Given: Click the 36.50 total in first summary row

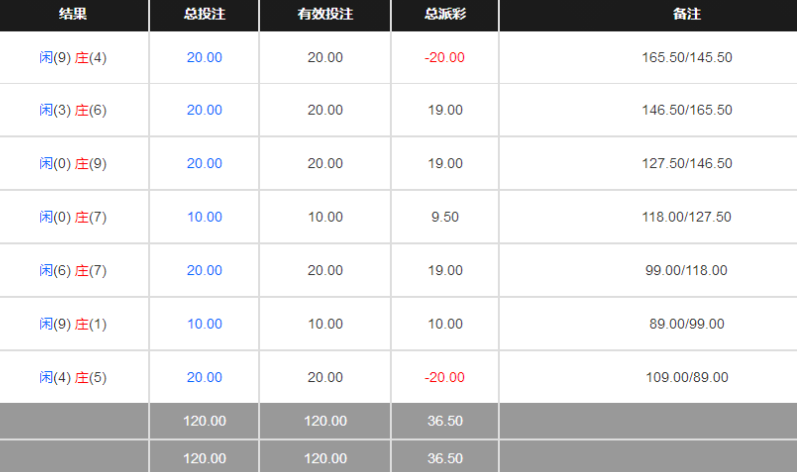Looking at the screenshot, I should point(445,421).
